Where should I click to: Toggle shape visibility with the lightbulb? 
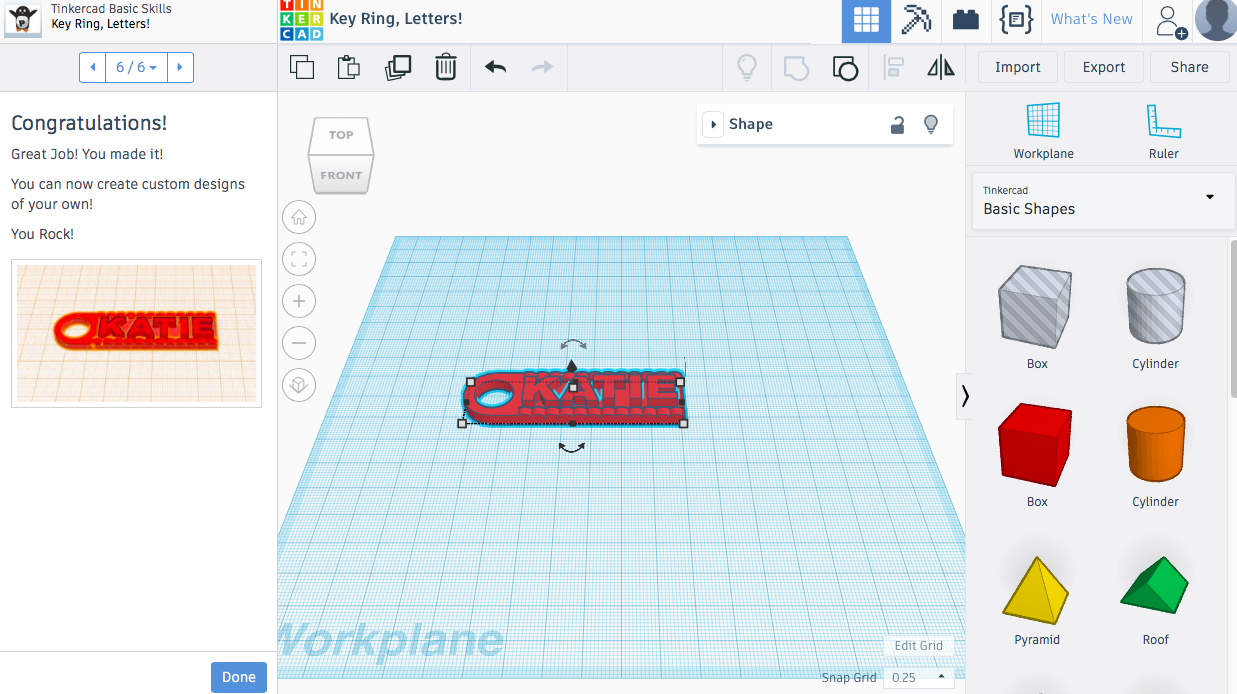coord(931,124)
